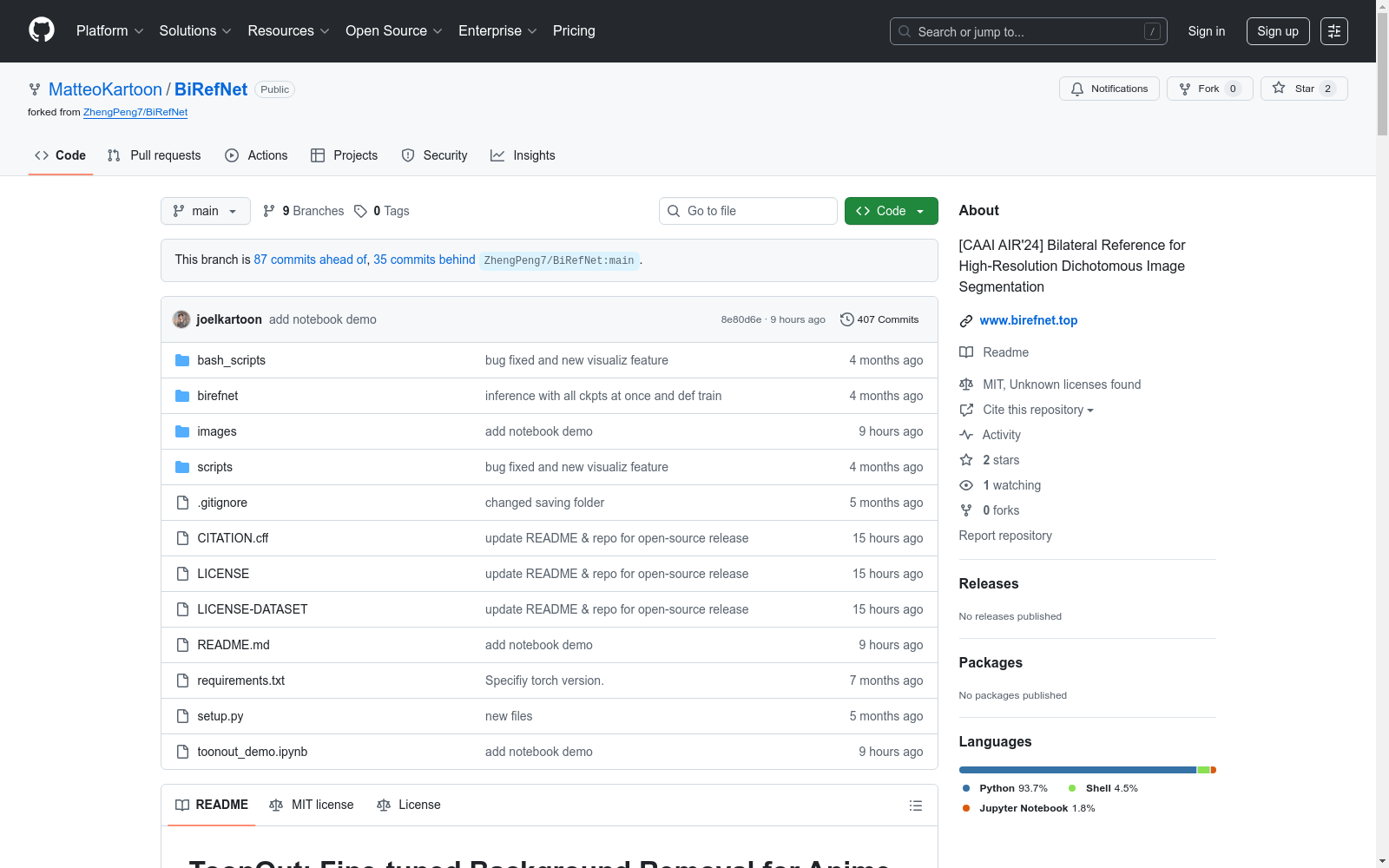Switch to the Pull requests tab
Screen dimensions: 1389x868
[154, 155]
